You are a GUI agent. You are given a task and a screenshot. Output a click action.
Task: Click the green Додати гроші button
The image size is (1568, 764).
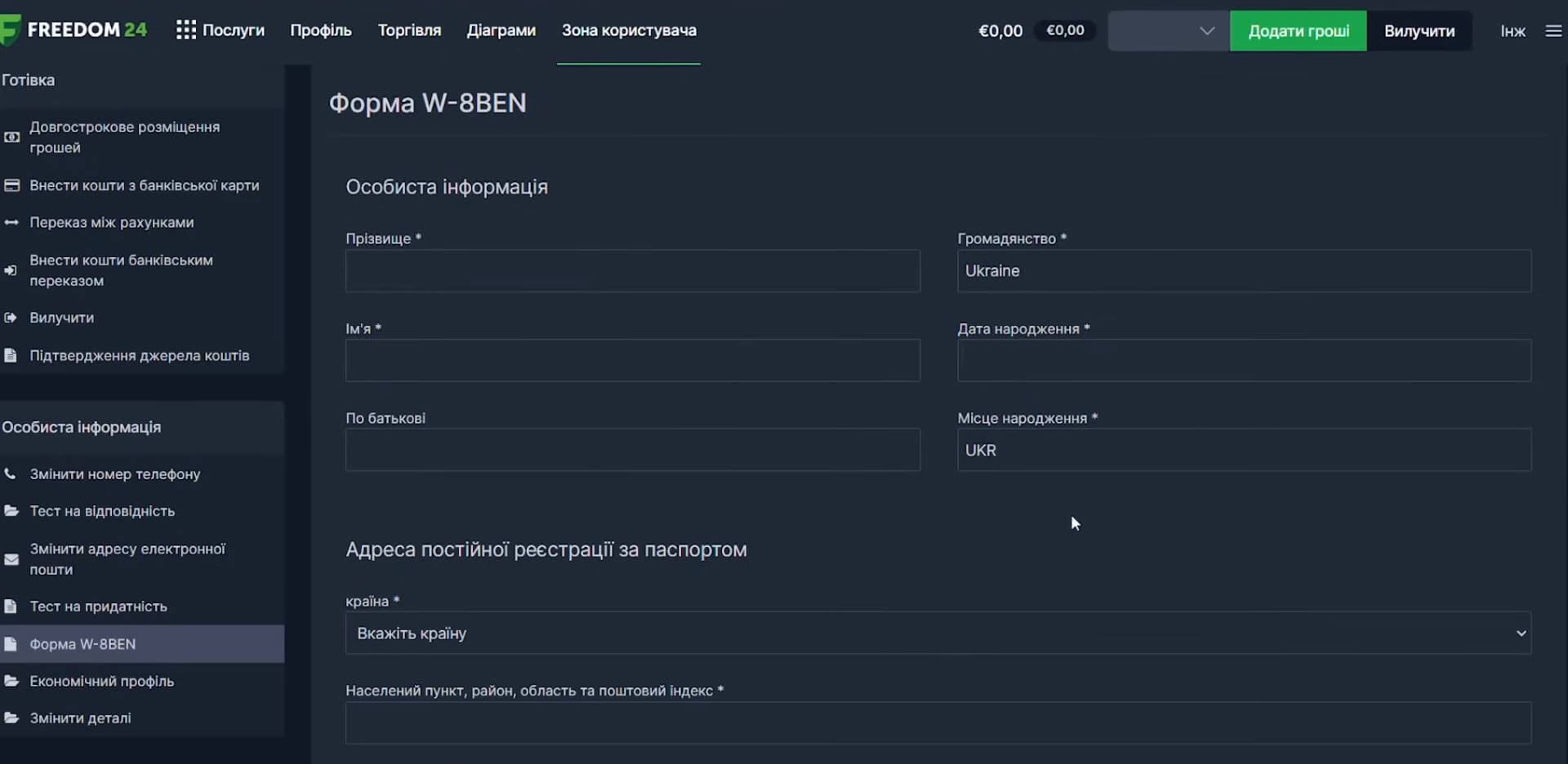[x=1298, y=31]
